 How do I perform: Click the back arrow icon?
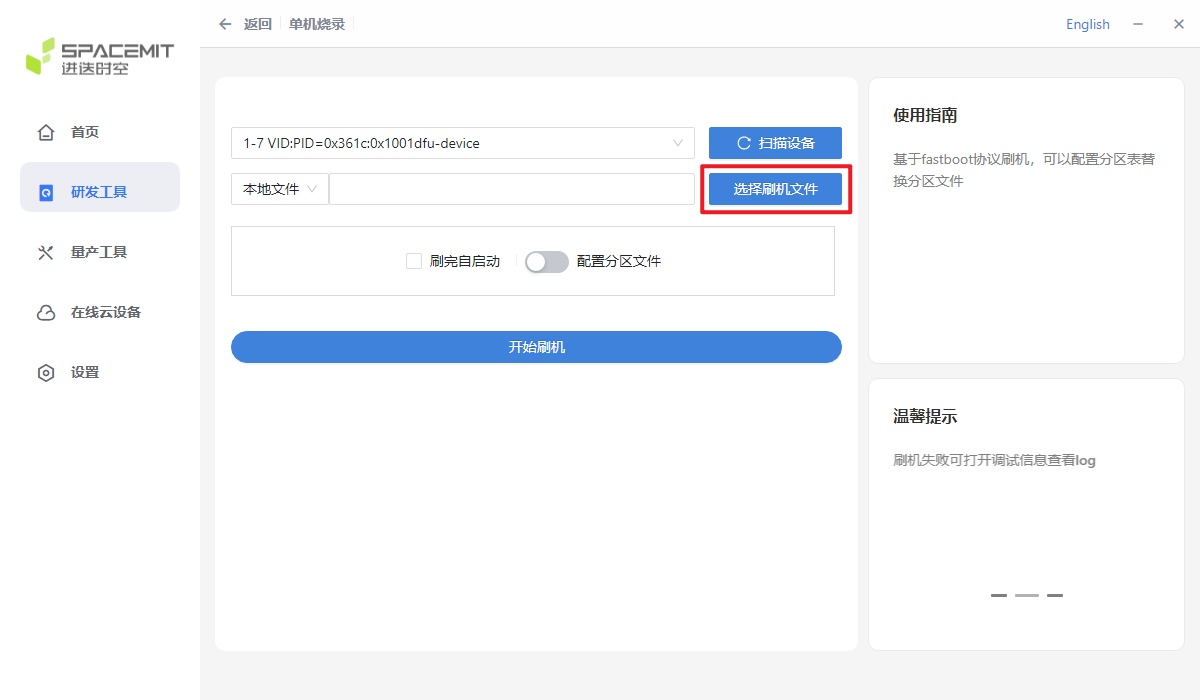point(225,24)
